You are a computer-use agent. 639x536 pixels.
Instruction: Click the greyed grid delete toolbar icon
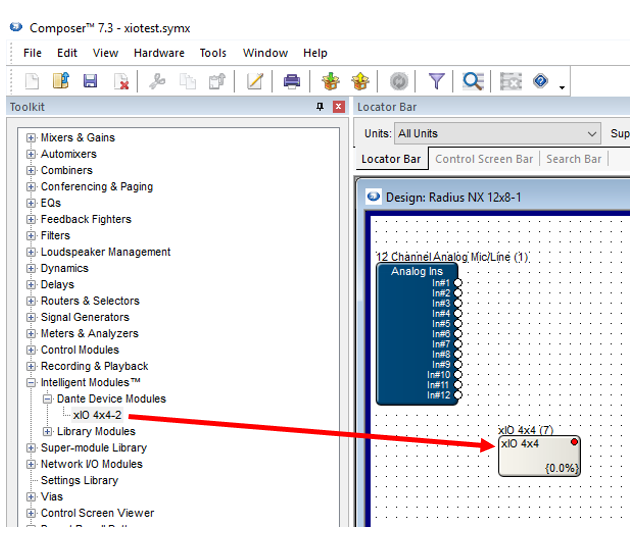511,81
